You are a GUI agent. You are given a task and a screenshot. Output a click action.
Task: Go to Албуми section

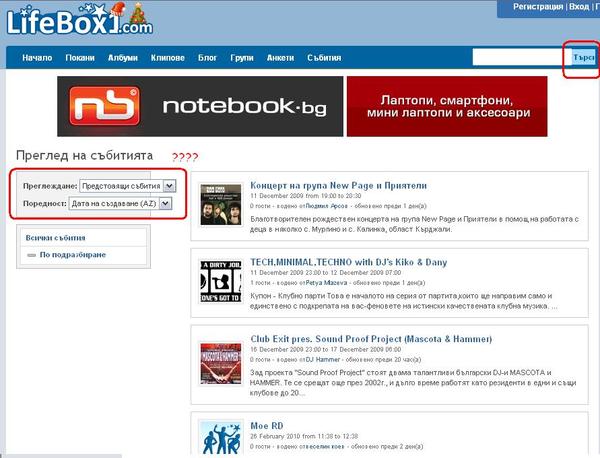[123, 58]
